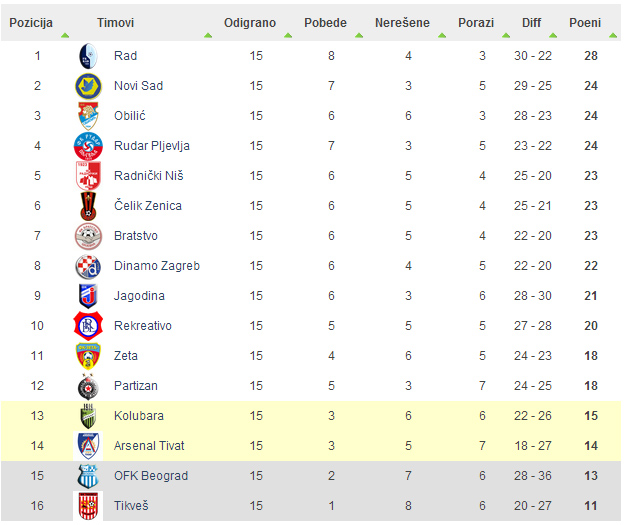This screenshot has height=525, width=625.
Task: Select the Partizan club logo
Action: (x=88, y=386)
